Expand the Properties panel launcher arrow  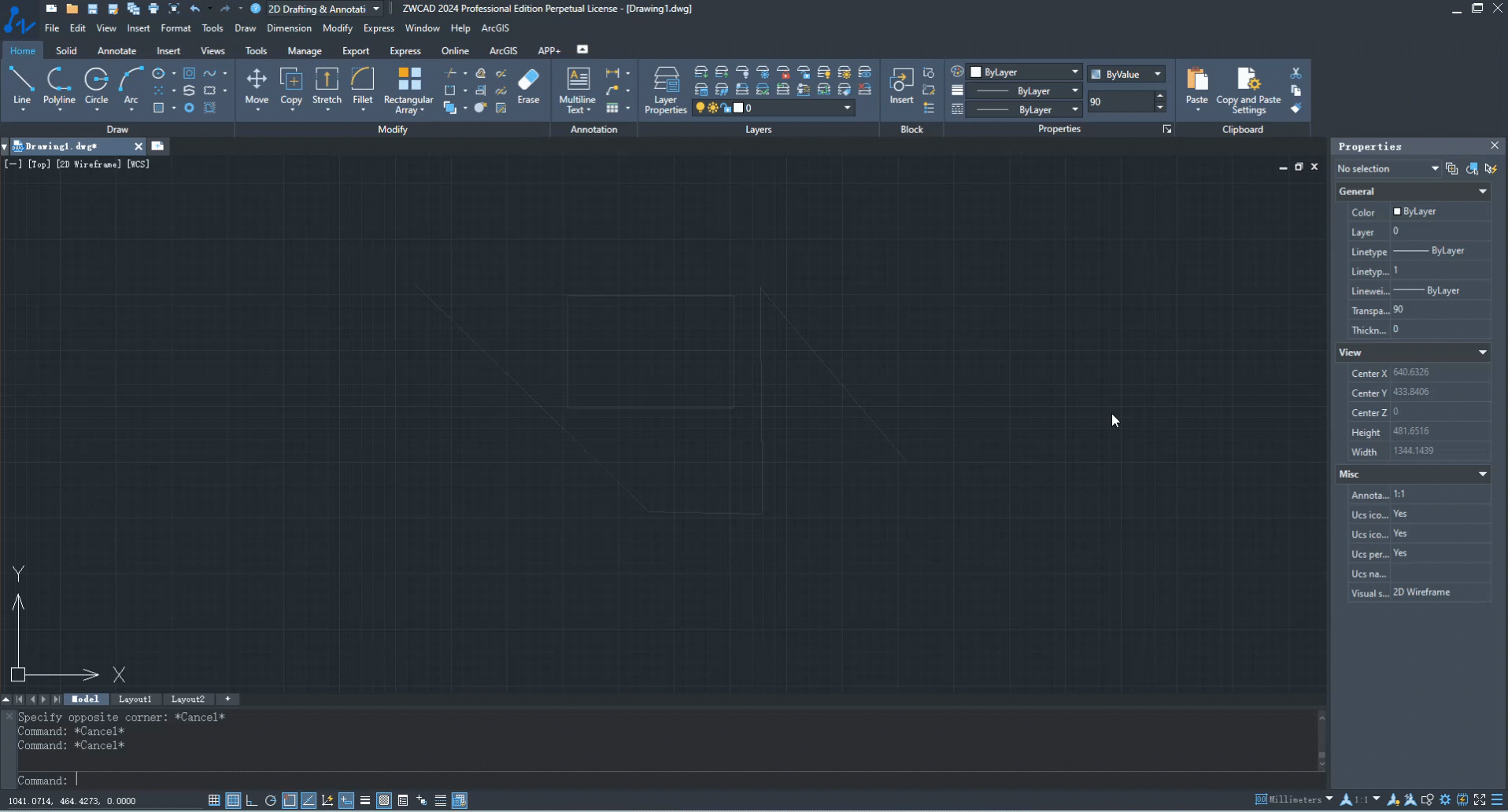[x=1167, y=129]
